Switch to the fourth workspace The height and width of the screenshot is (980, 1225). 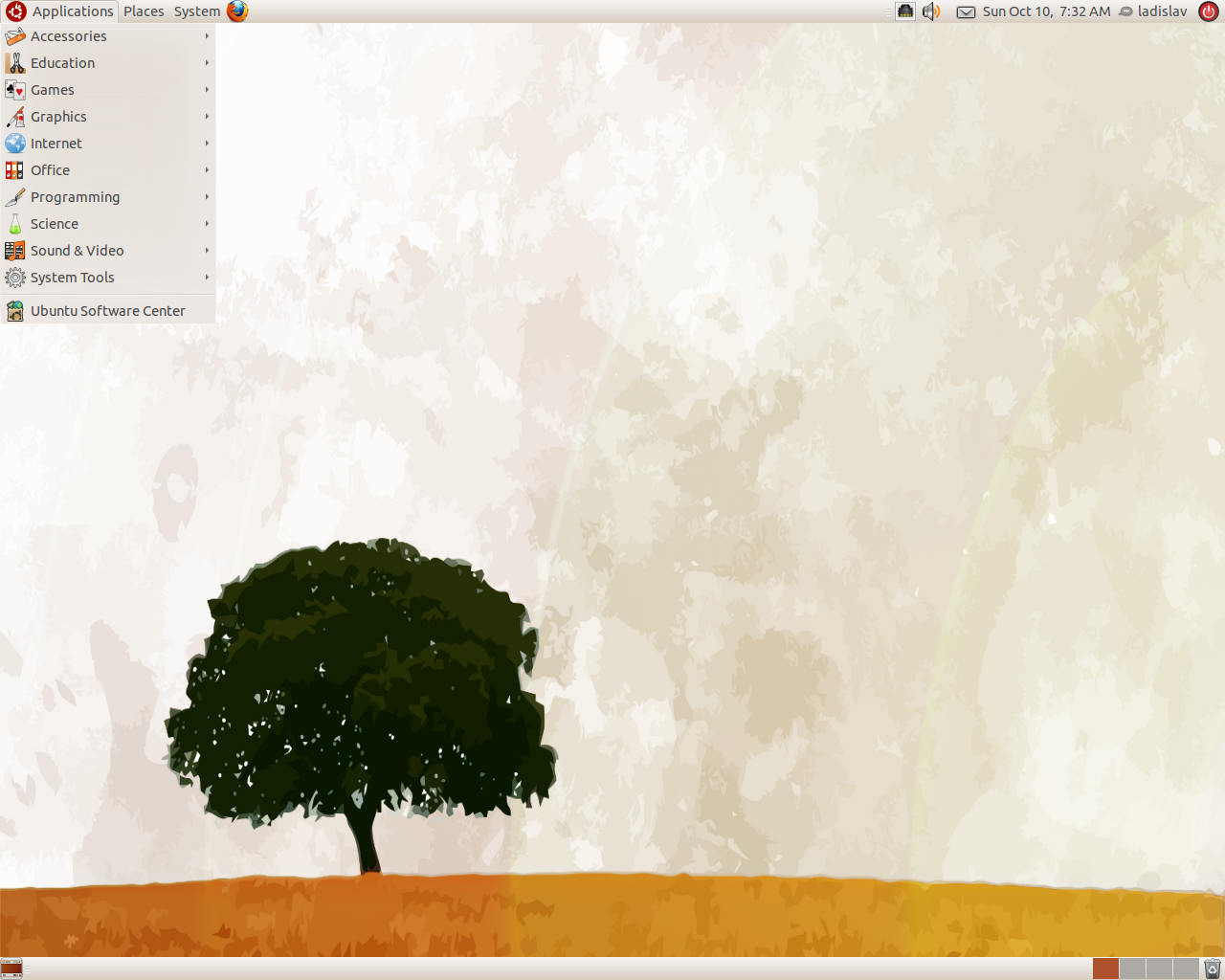[x=1186, y=969]
